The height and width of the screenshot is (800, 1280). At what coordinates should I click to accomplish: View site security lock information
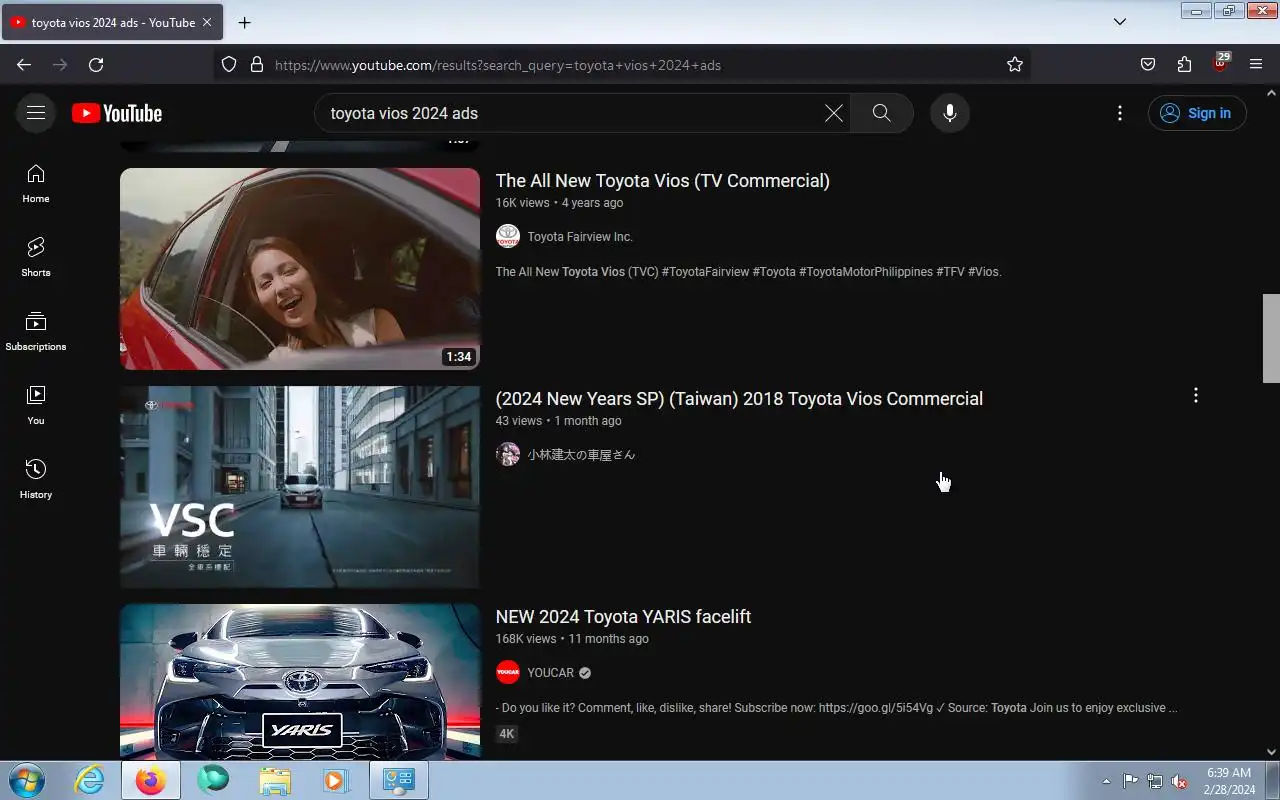[x=257, y=65]
